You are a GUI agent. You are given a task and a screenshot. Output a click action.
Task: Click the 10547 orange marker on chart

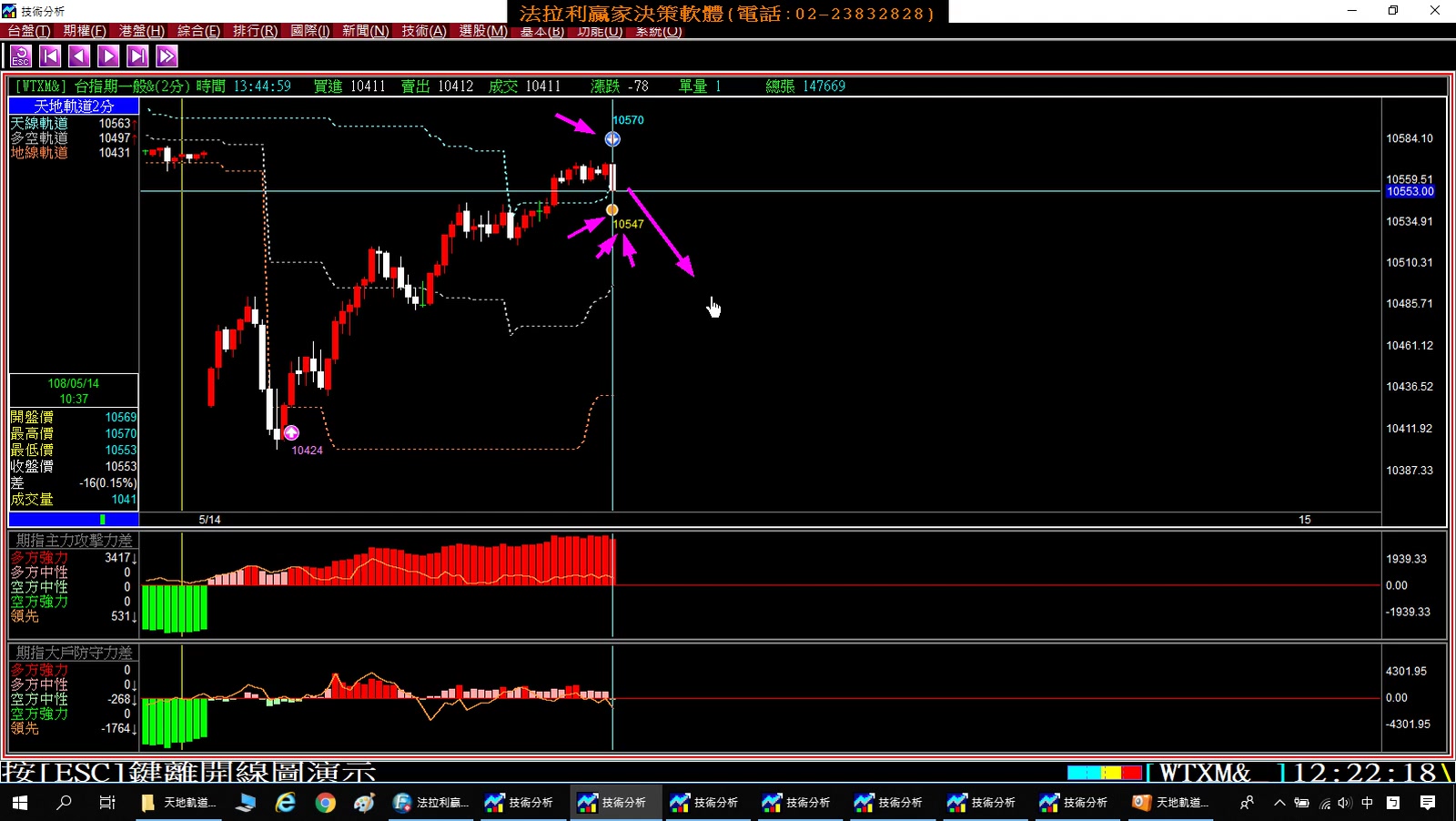612,210
